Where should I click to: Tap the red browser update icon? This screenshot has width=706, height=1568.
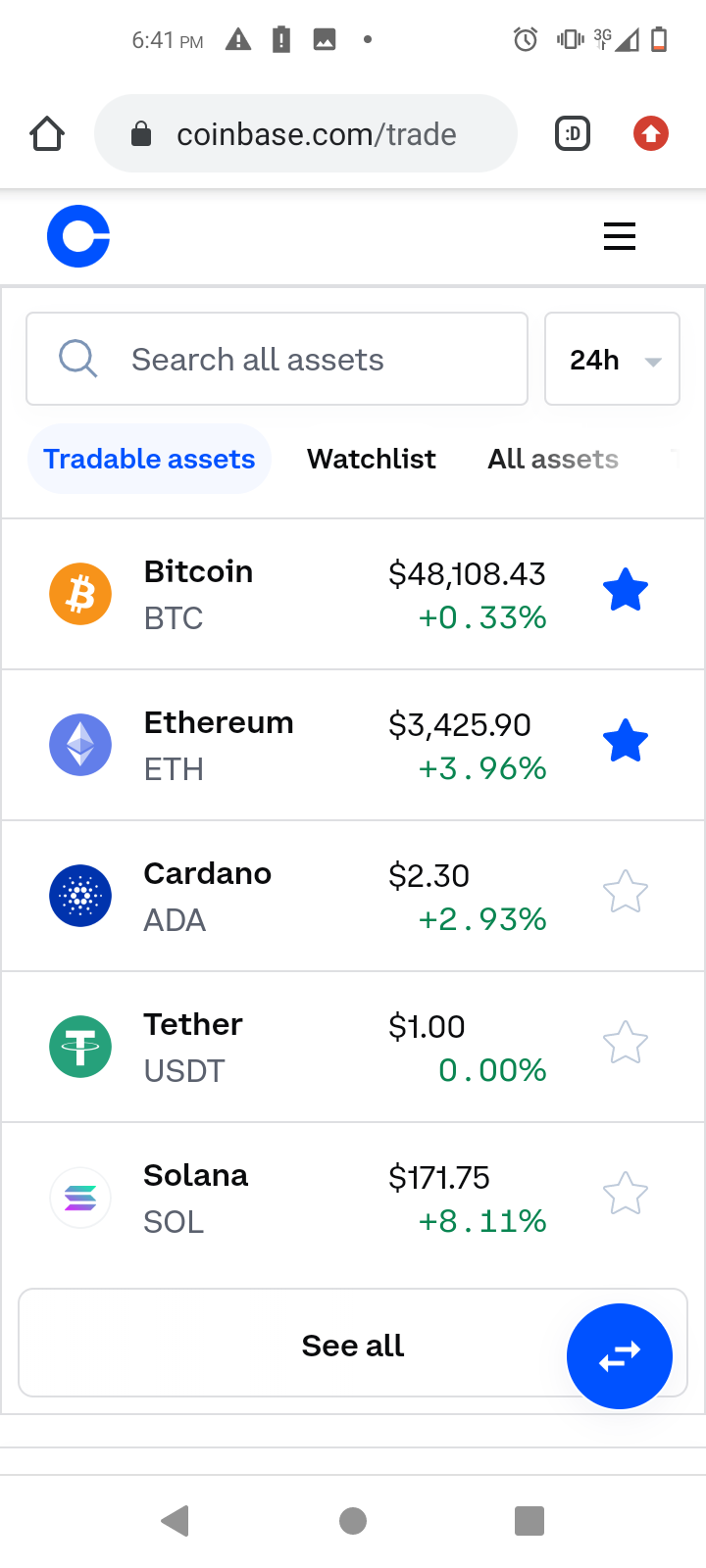651,134
